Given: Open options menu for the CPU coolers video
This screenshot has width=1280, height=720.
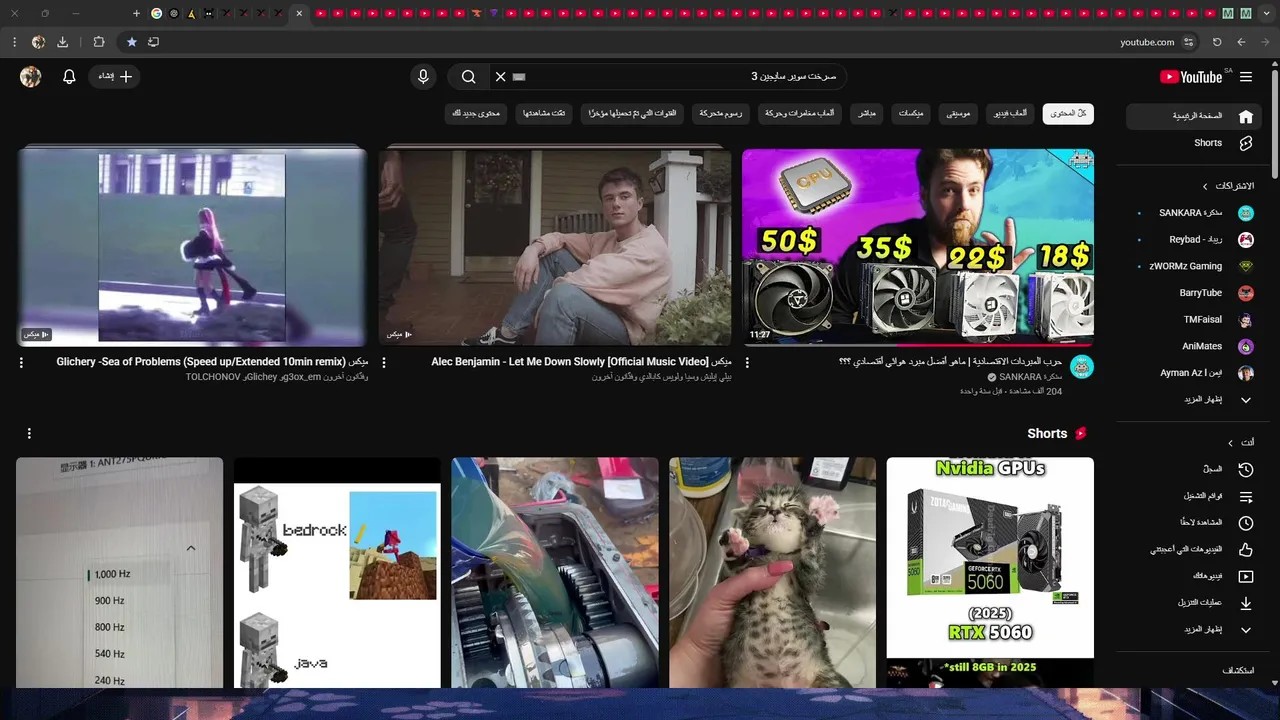Looking at the screenshot, I should pyautogui.click(x=747, y=363).
